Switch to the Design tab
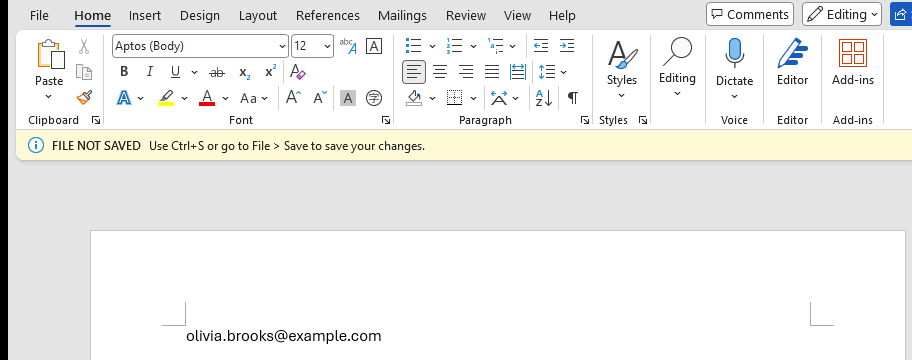 (x=200, y=15)
